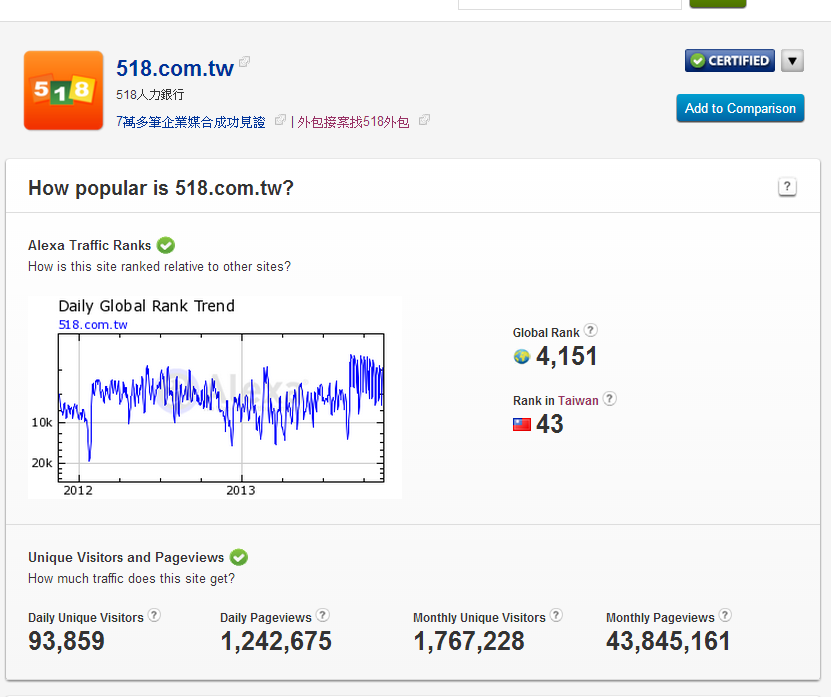
Task: Click the 518 orange site logo
Action: pos(63,90)
